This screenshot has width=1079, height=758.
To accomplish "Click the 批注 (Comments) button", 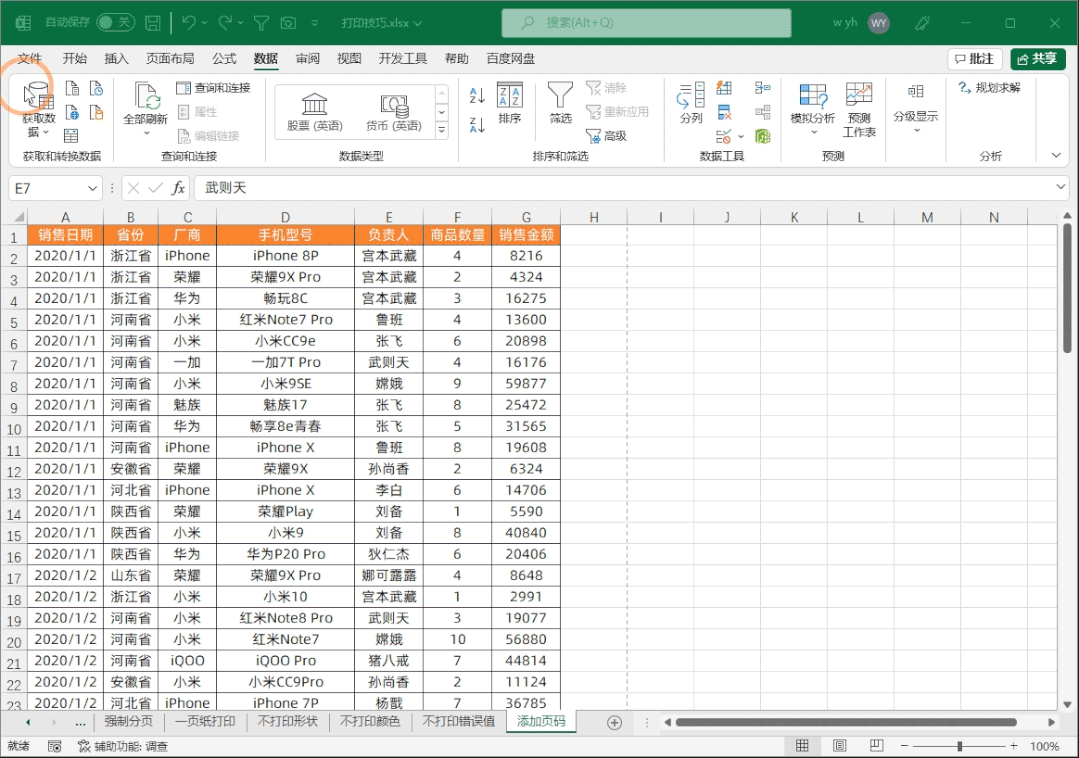I will [974, 59].
